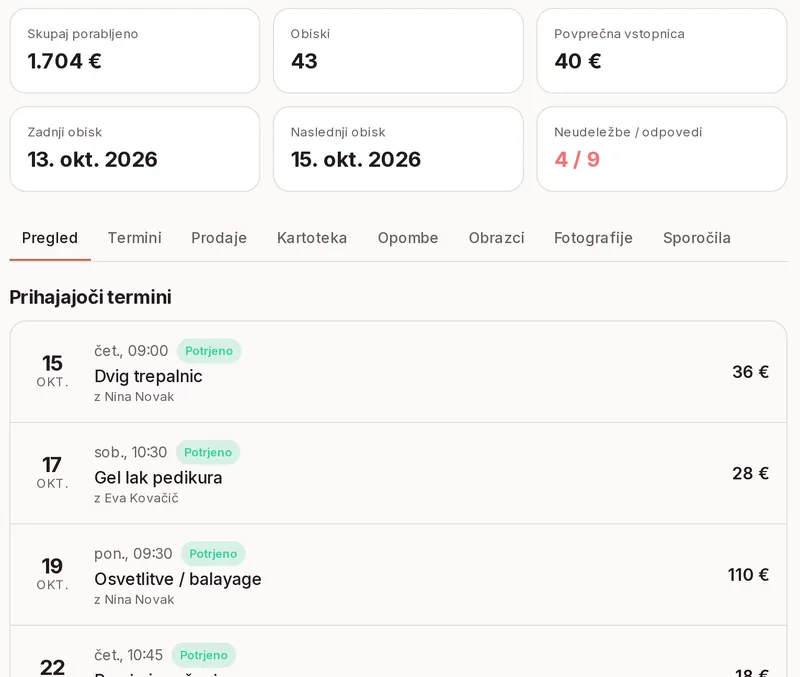Click the Potrjeno badge for pon., 09:30

pyautogui.click(x=213, y=554)
